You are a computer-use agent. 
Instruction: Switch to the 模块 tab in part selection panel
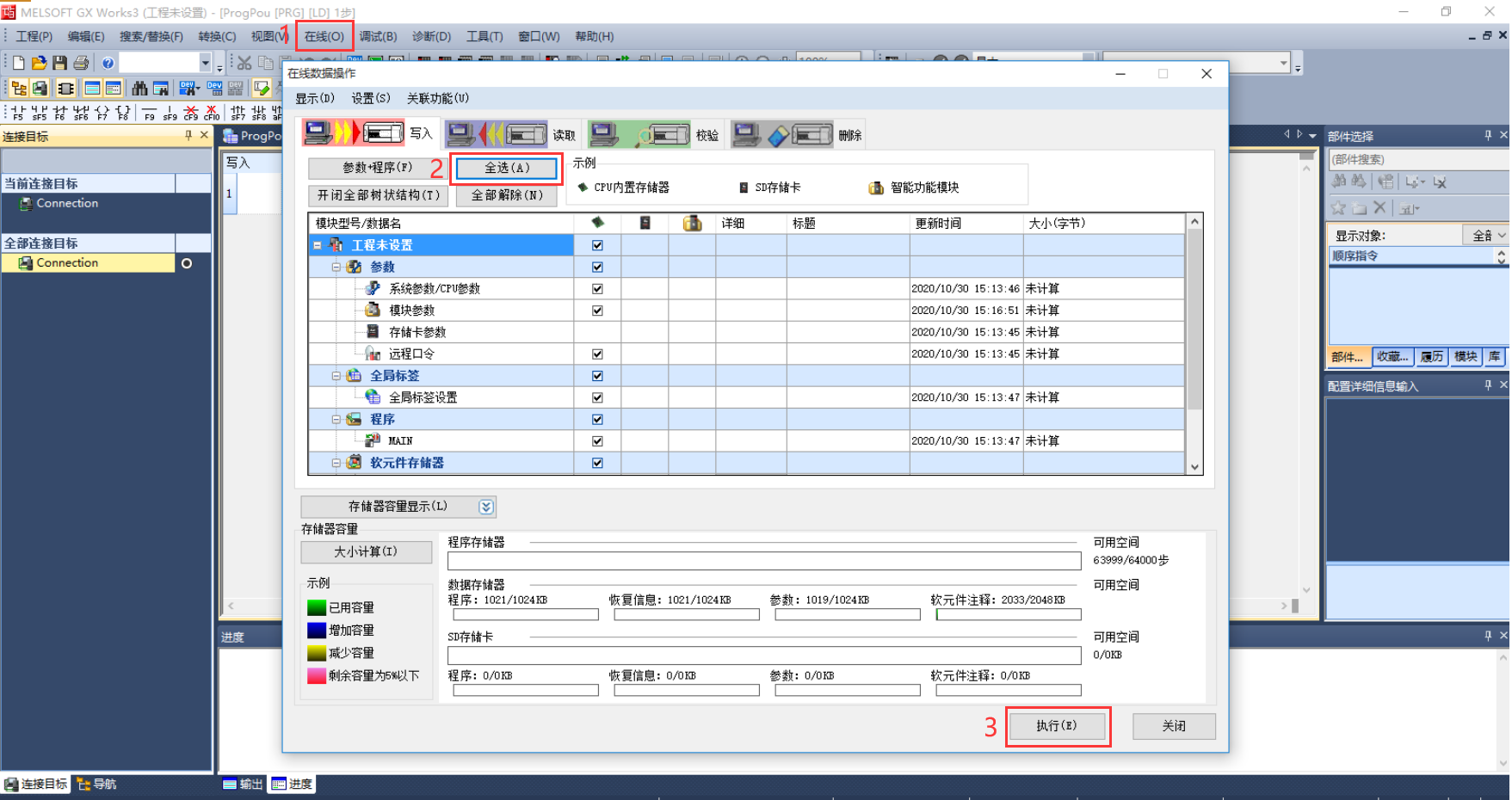[1465, 357]
